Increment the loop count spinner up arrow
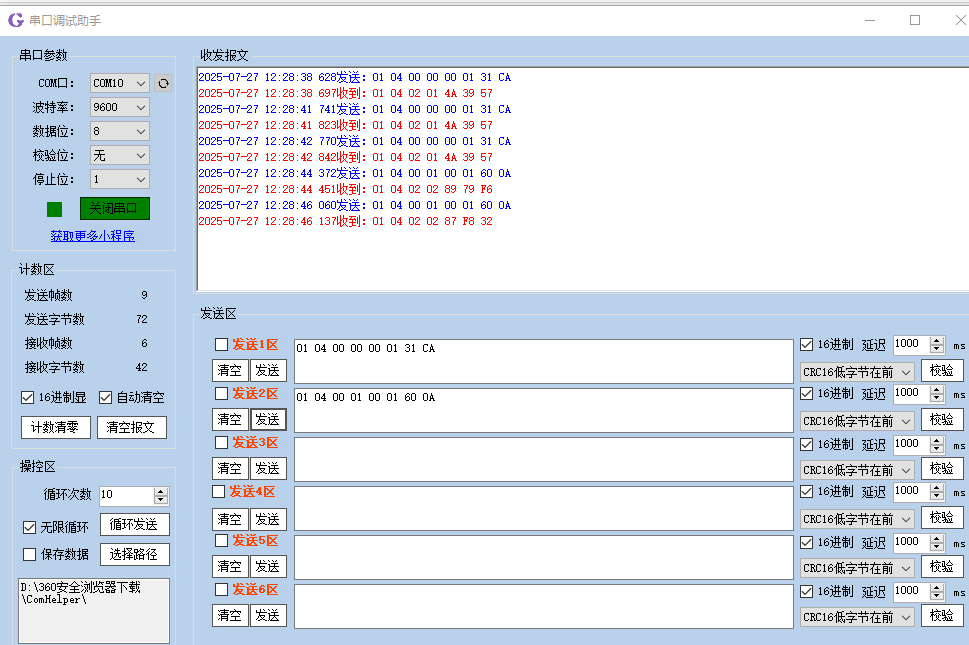 [161, 491]
